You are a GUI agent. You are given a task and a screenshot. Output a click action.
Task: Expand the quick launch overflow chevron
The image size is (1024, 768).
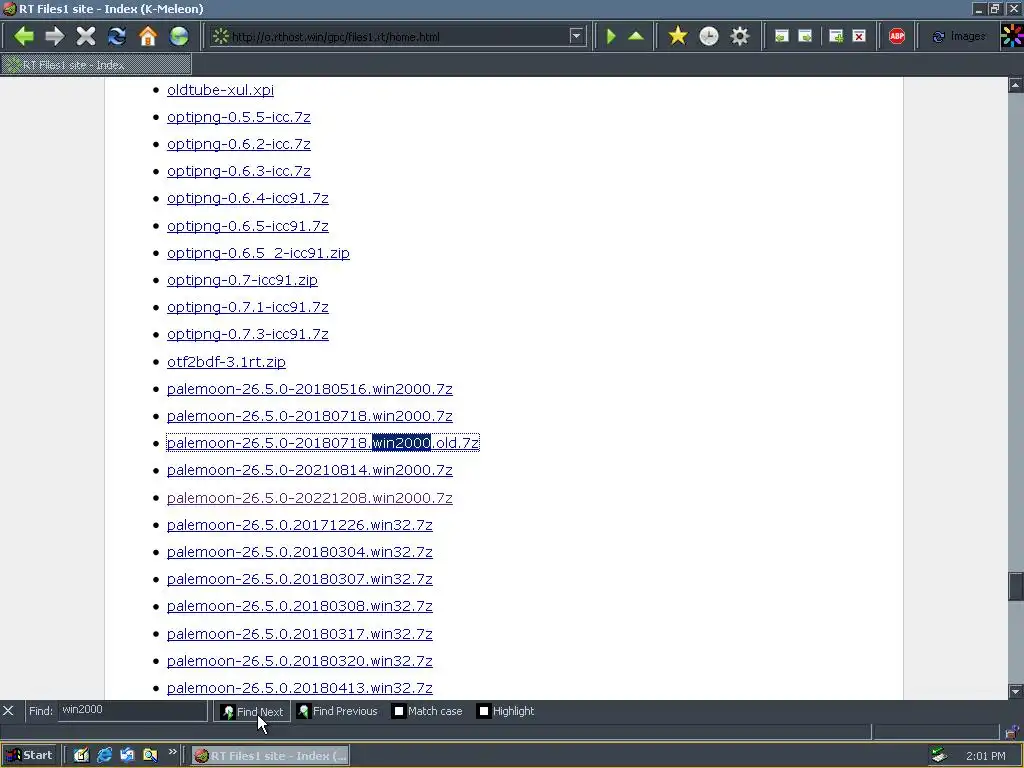click(172, 752)
